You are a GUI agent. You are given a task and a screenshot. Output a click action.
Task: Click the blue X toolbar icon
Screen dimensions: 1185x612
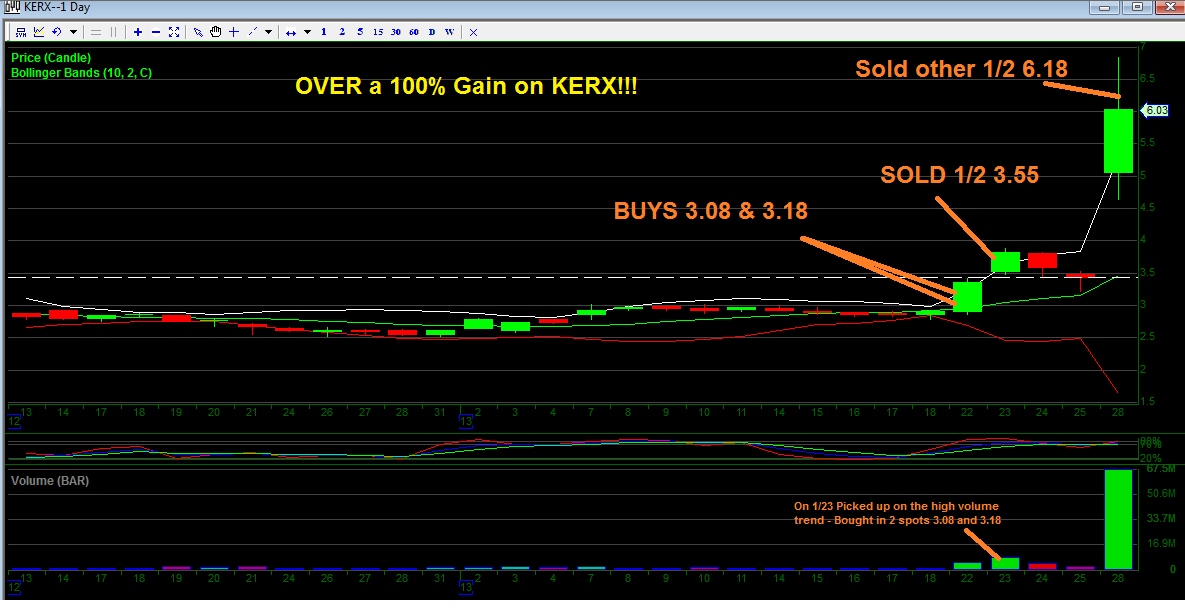point(473,32)
